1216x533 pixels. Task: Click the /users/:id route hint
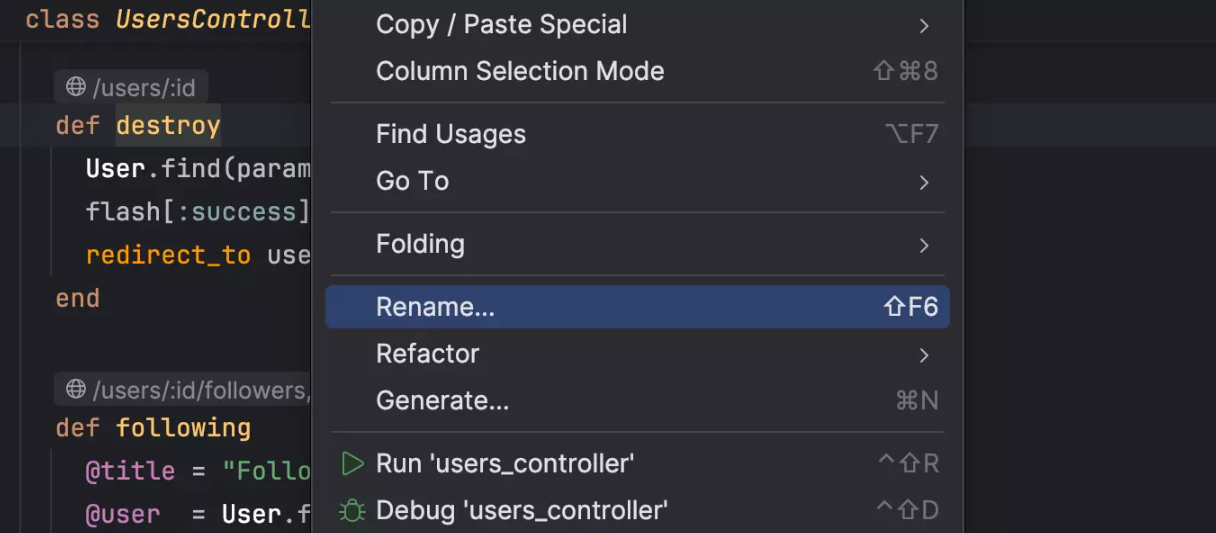[144, 87]
